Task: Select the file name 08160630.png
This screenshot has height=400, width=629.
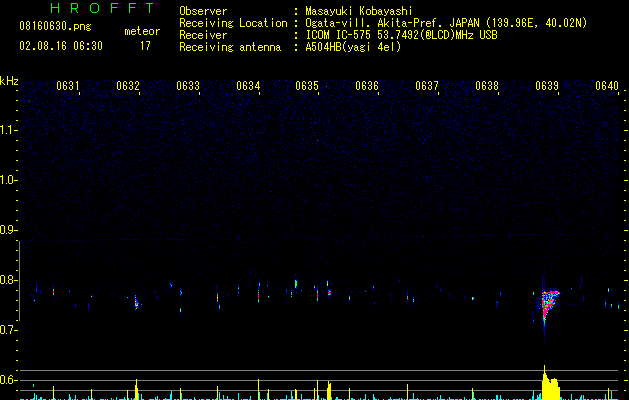Action: tap(55, 27)
